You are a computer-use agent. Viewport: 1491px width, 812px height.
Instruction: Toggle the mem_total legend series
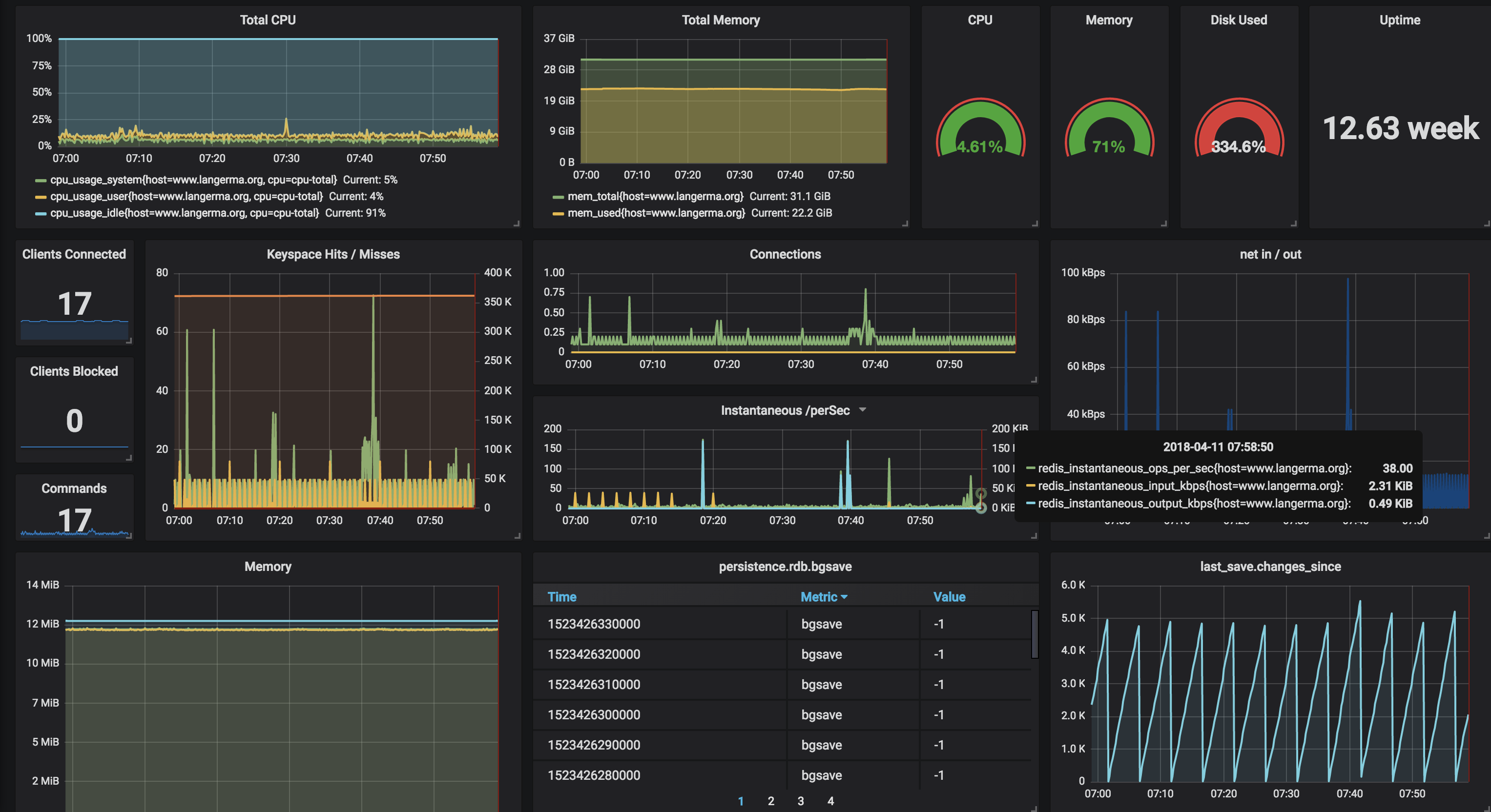[x=655, y=197]
